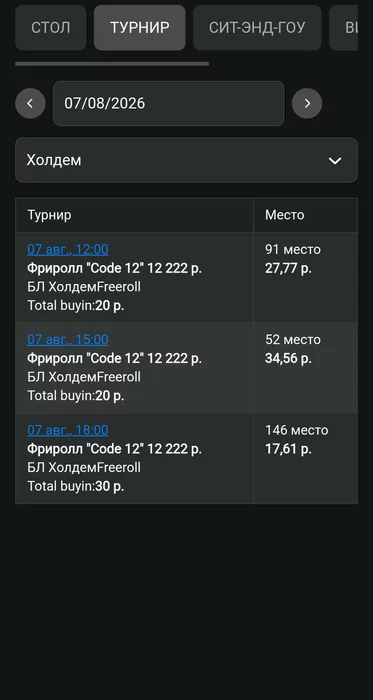Open tournament link 07 авг., 15:00
Screen dimensions: 373x700
click(x=68, y=340)
